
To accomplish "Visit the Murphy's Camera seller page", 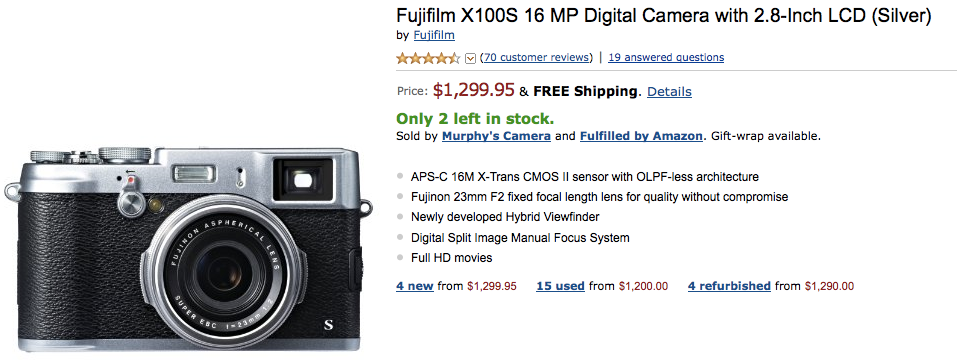I will 496,136.
